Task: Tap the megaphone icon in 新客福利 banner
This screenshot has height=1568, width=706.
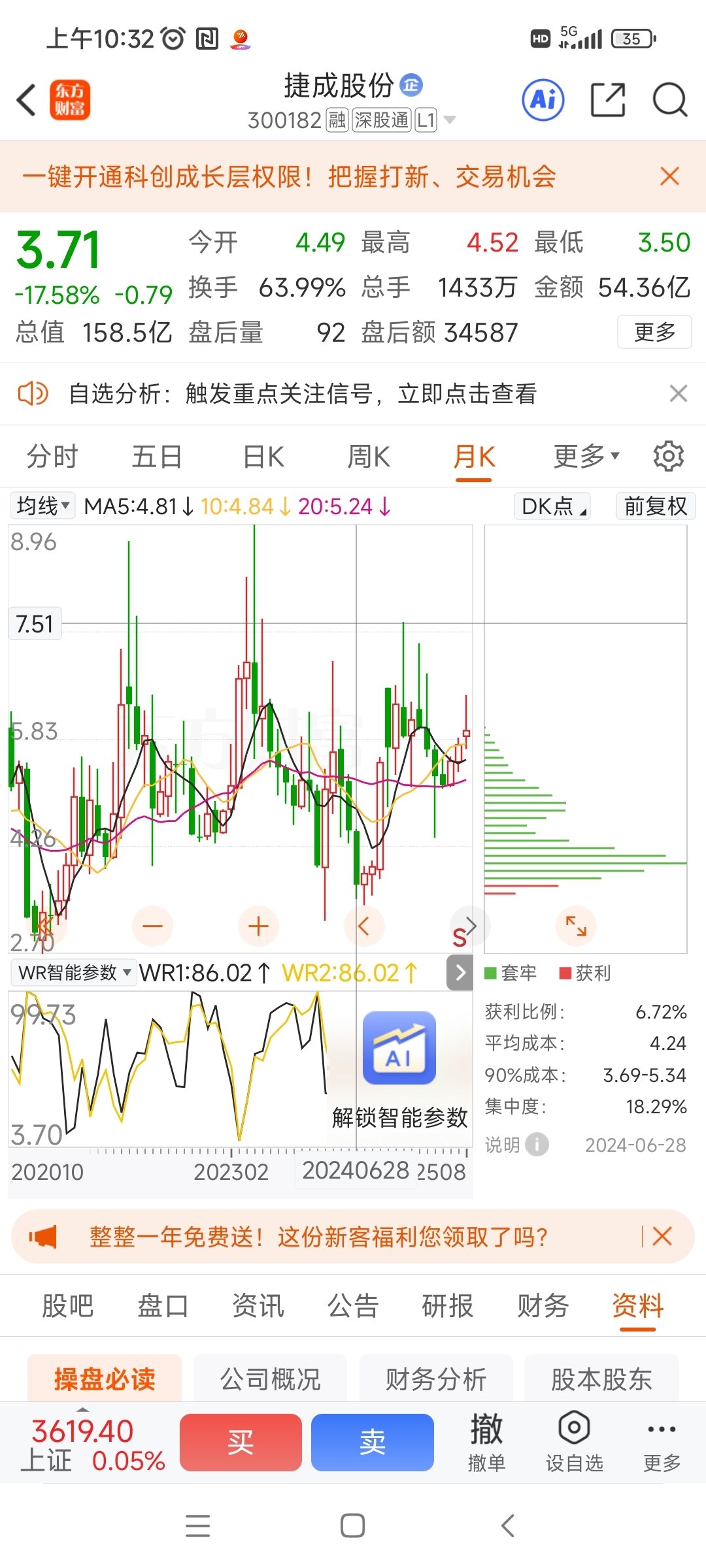Action: click(43, 1237)
